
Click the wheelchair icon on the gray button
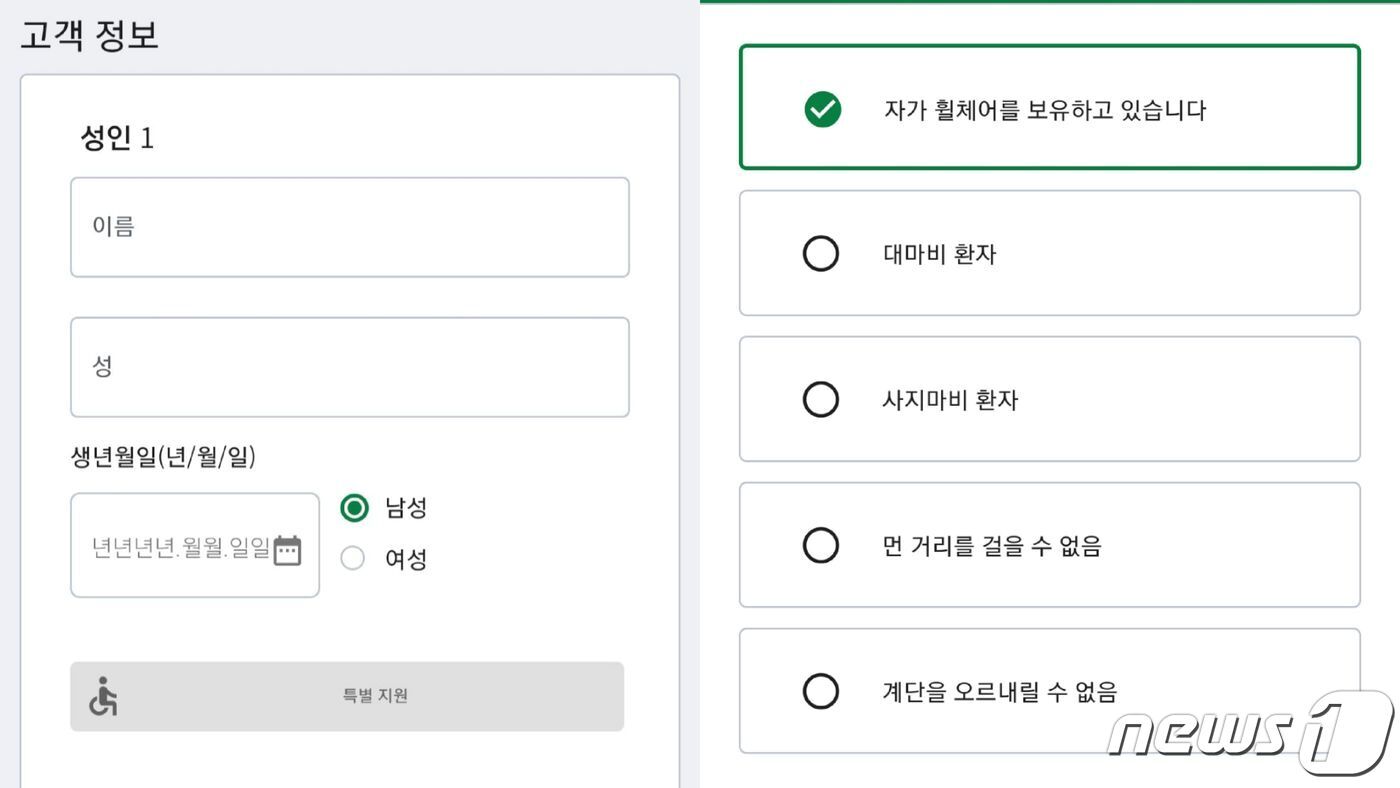coord(104,696)
